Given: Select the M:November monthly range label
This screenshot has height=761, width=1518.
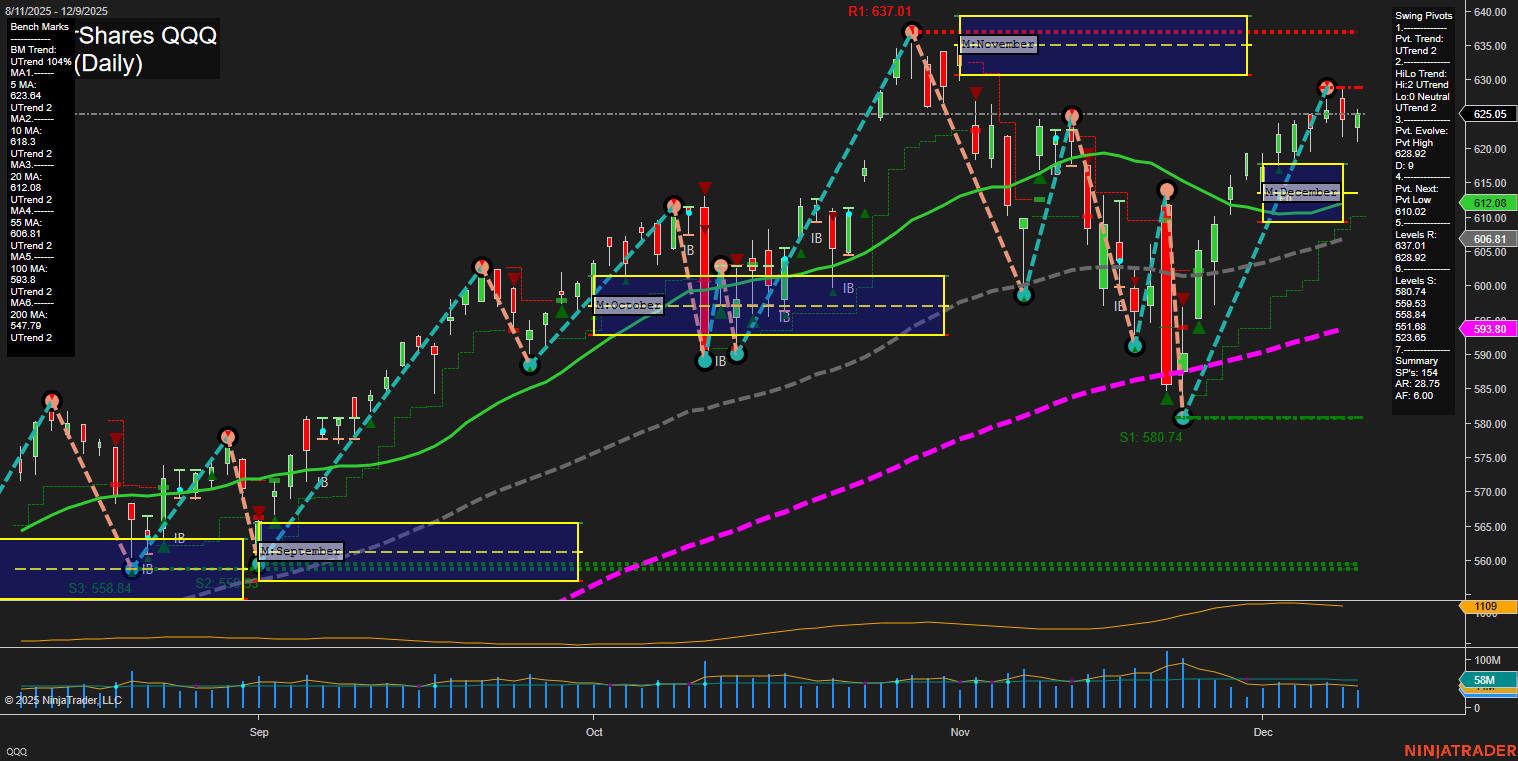Looking at the screenshot, I should (x=998, y=45).
